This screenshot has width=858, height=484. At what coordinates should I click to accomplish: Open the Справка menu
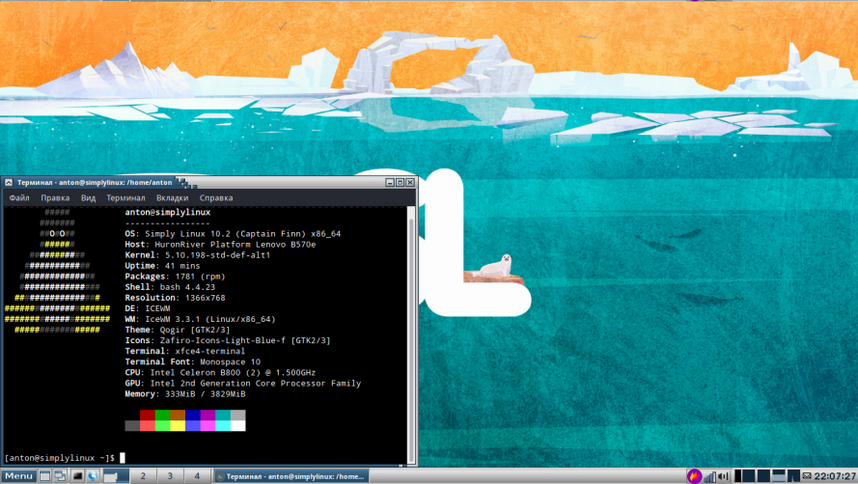[x=216, y=198]
